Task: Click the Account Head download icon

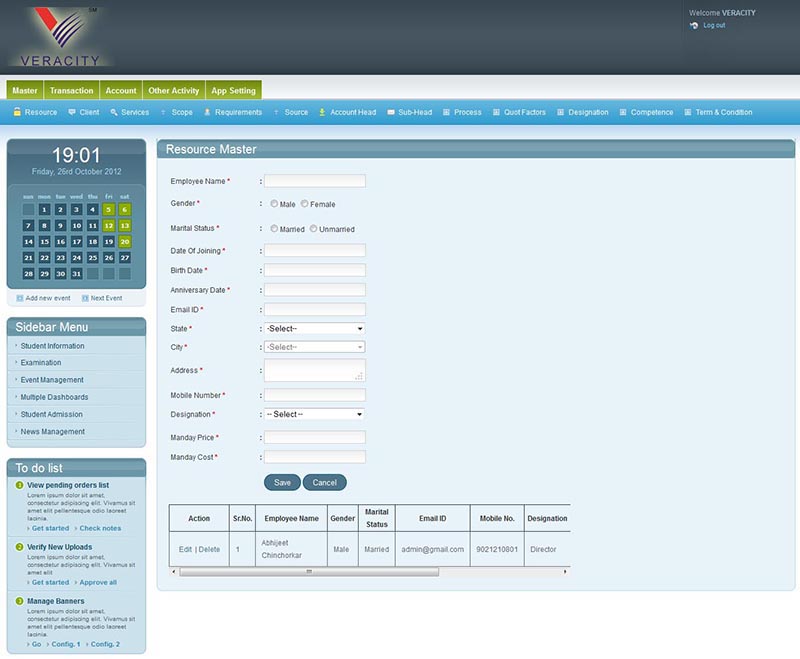Action: [x=322, y=112]
